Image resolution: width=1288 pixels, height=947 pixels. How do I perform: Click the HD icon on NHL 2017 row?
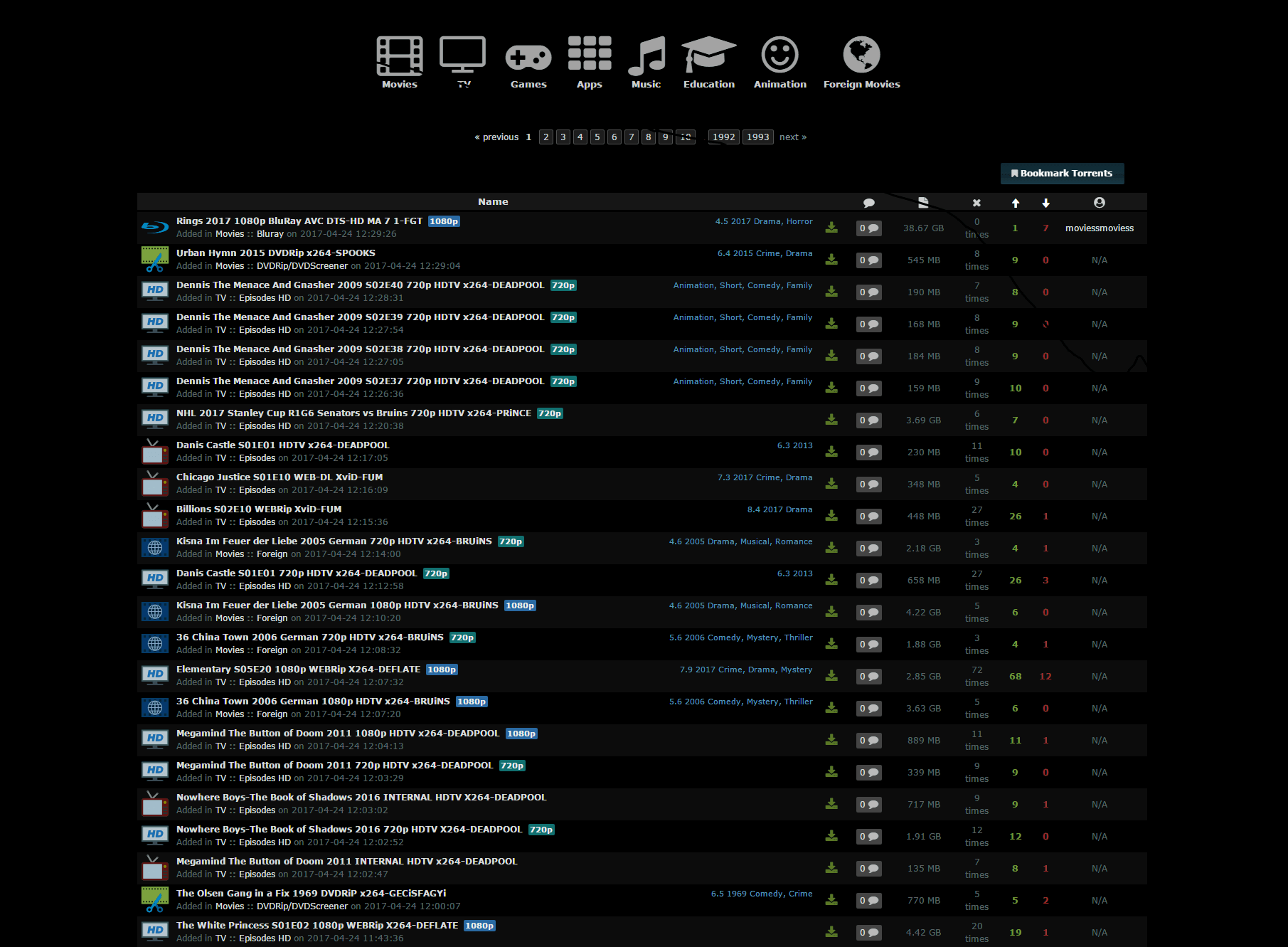(x=155, y=420)
